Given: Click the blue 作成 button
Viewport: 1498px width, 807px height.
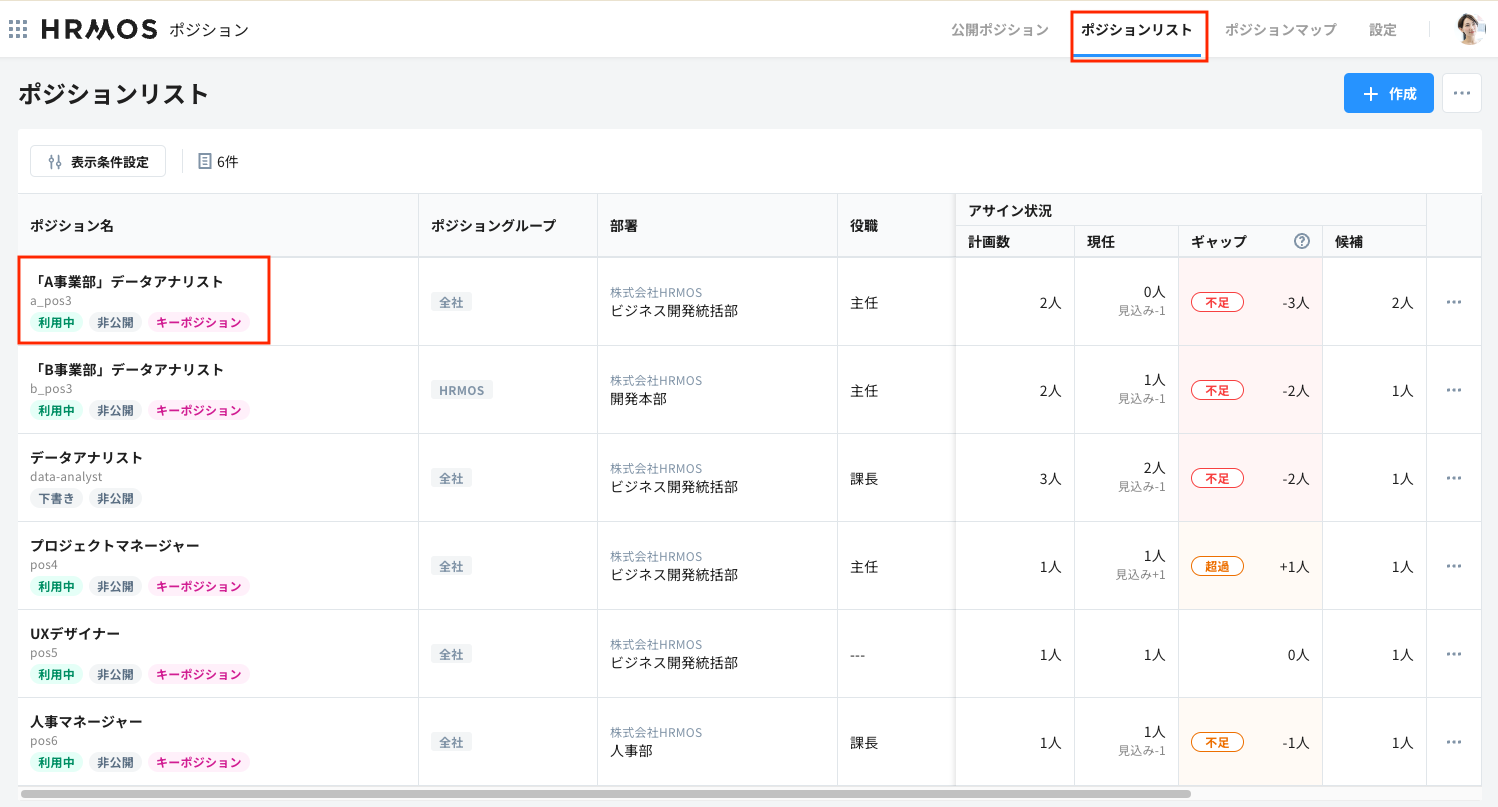Looking at the screenshot, I should coord(1388,92).
